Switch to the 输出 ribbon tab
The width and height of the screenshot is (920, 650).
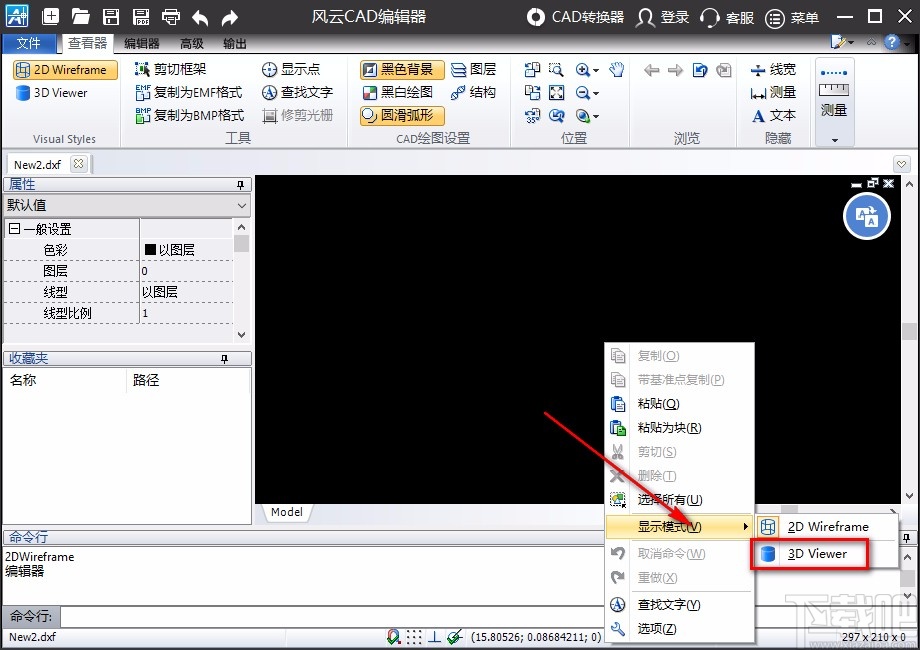click(x=235, y=43)
